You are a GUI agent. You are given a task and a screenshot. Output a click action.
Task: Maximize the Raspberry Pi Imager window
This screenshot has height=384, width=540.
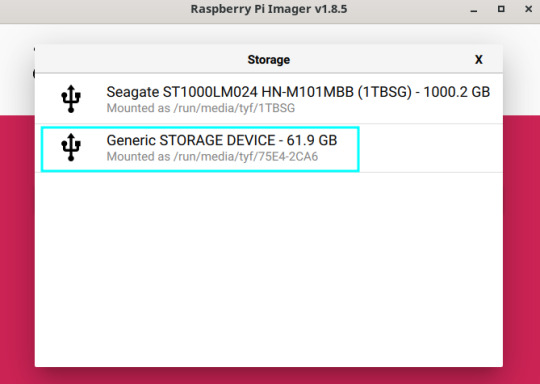coord(501,9)
